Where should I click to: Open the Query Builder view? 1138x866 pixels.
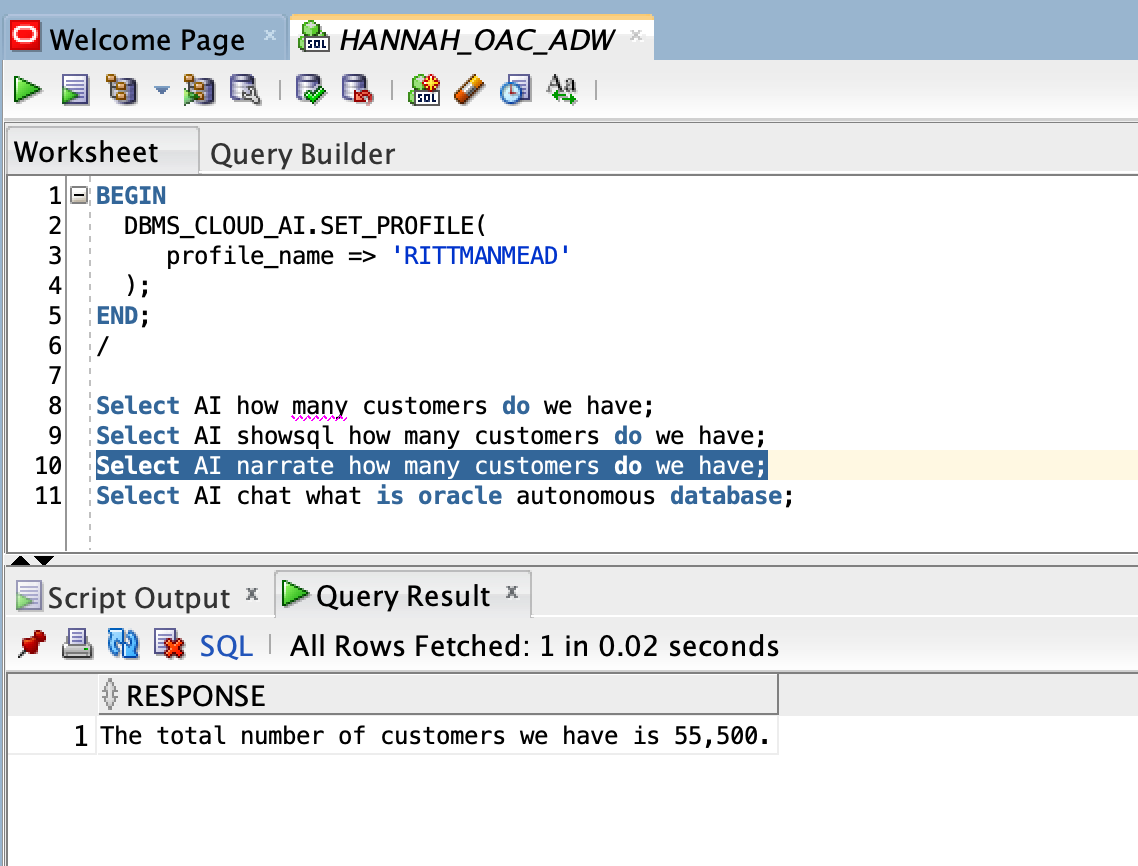(x=301, y=152)
